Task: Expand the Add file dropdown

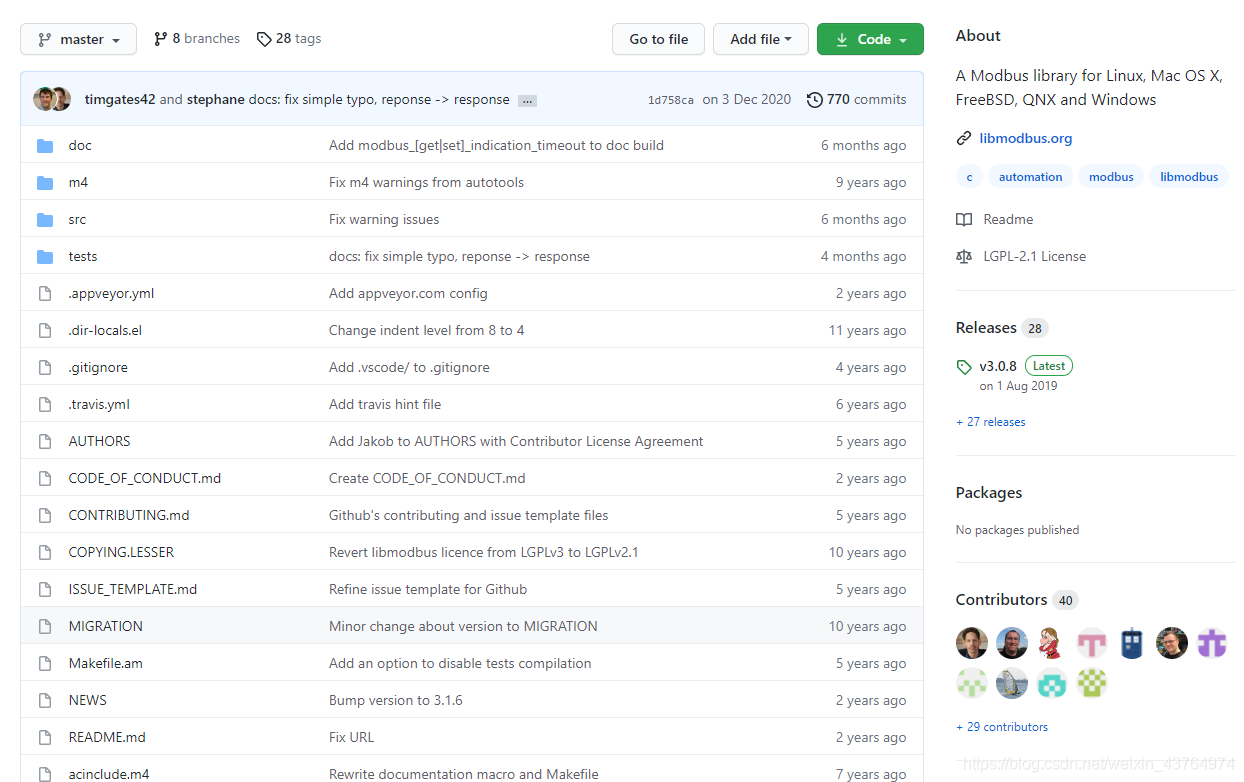Action: click(x=760, y=39)
